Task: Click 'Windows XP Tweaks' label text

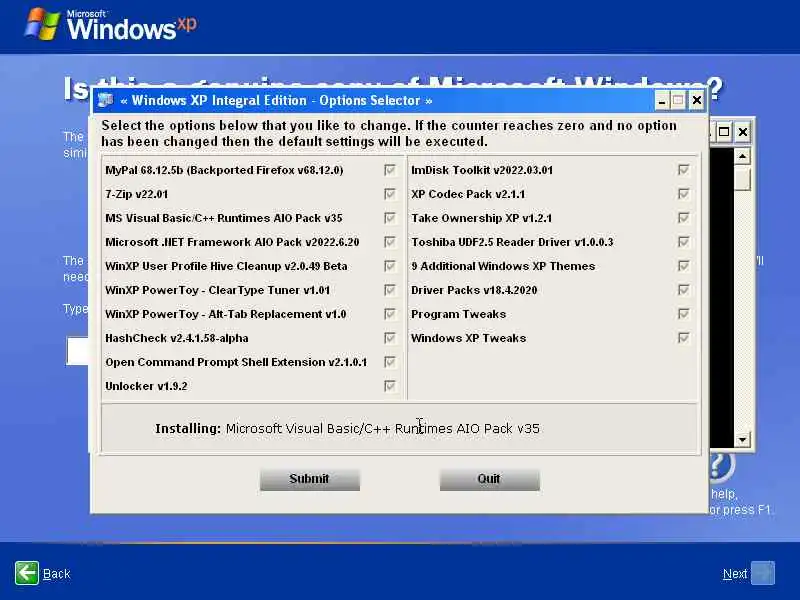Action: 468,338
